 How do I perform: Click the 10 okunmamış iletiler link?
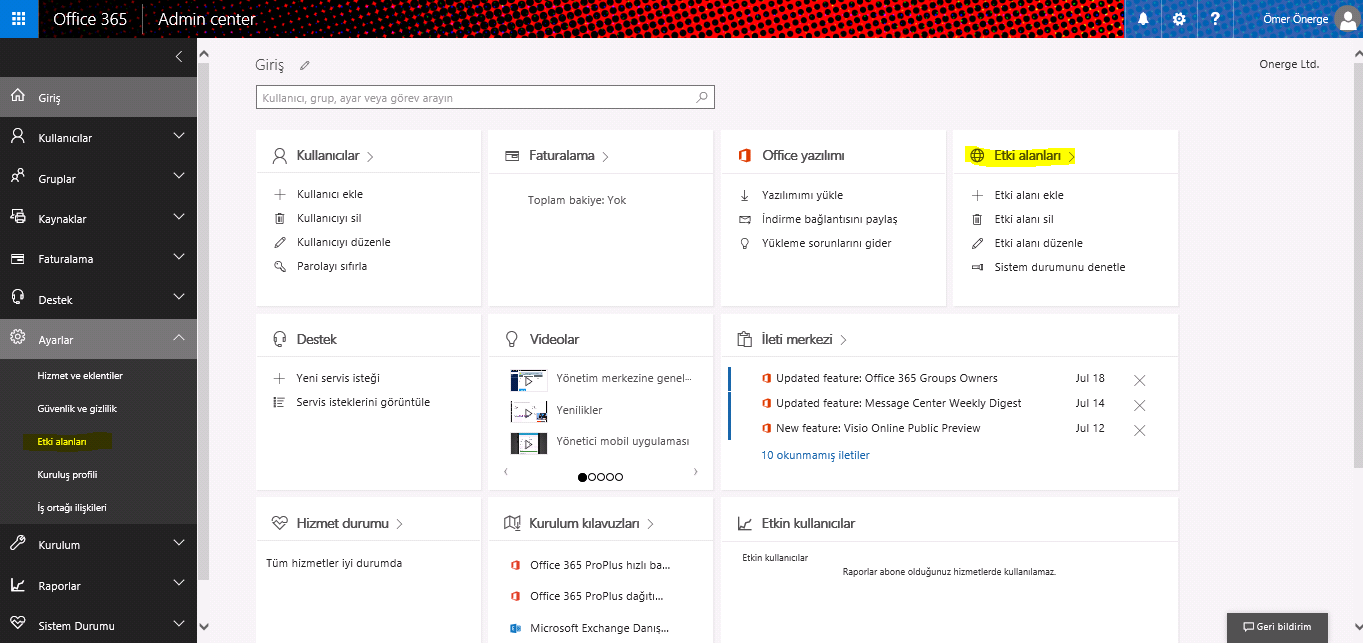tap(815, 455)
